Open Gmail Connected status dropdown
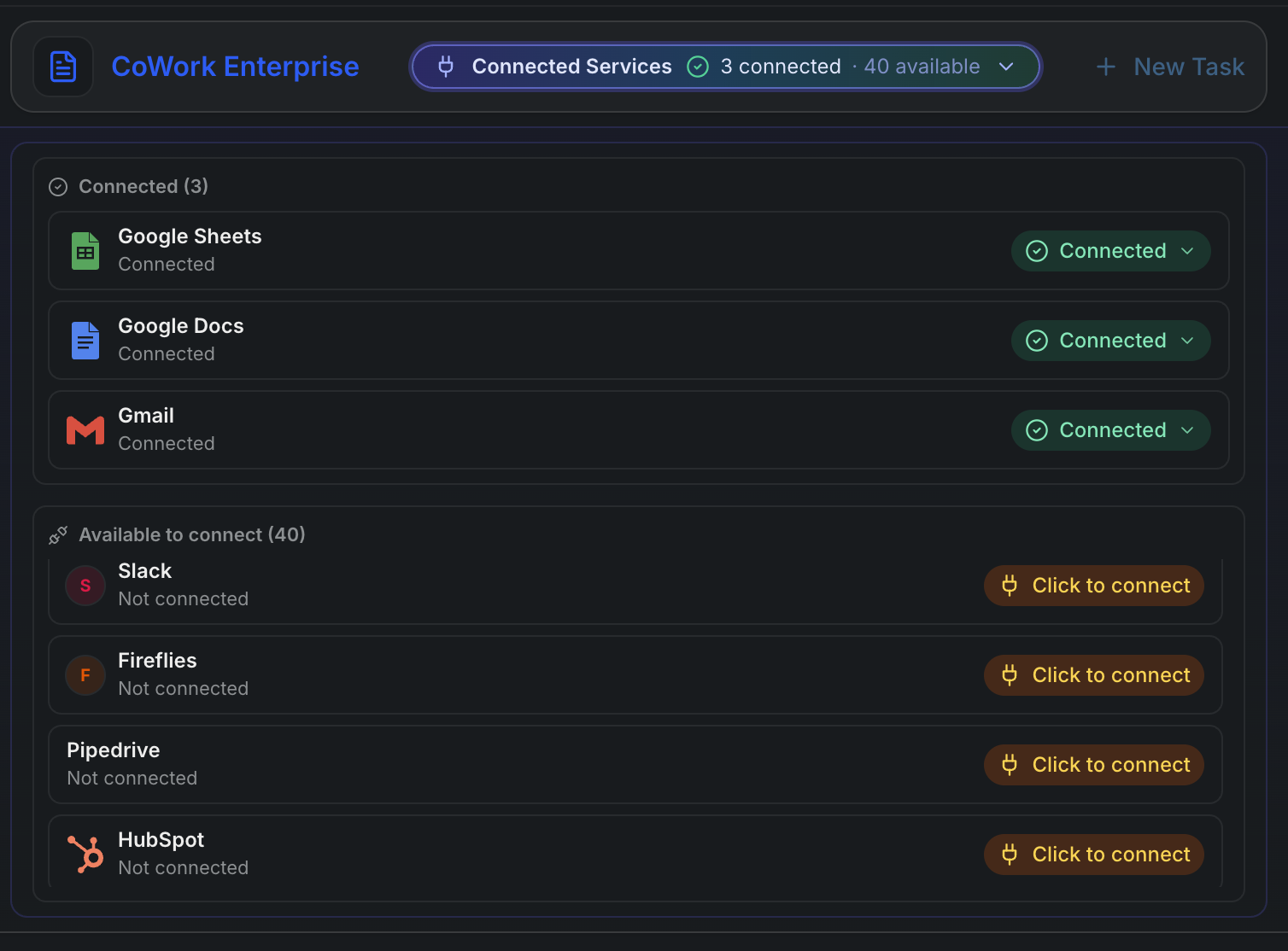Viewport: 1288px width, 951px height. click(x=1110, y=430)
